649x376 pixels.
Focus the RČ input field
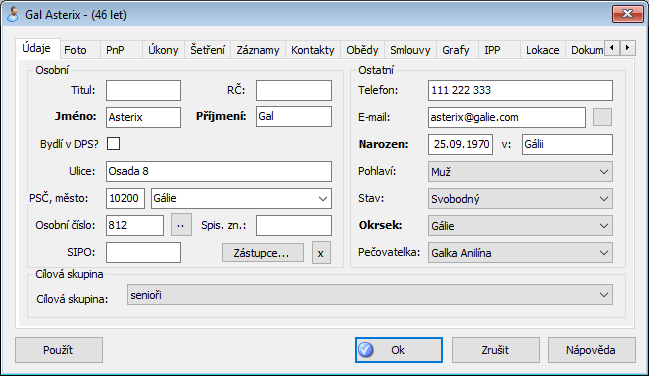tap(294, 91)
